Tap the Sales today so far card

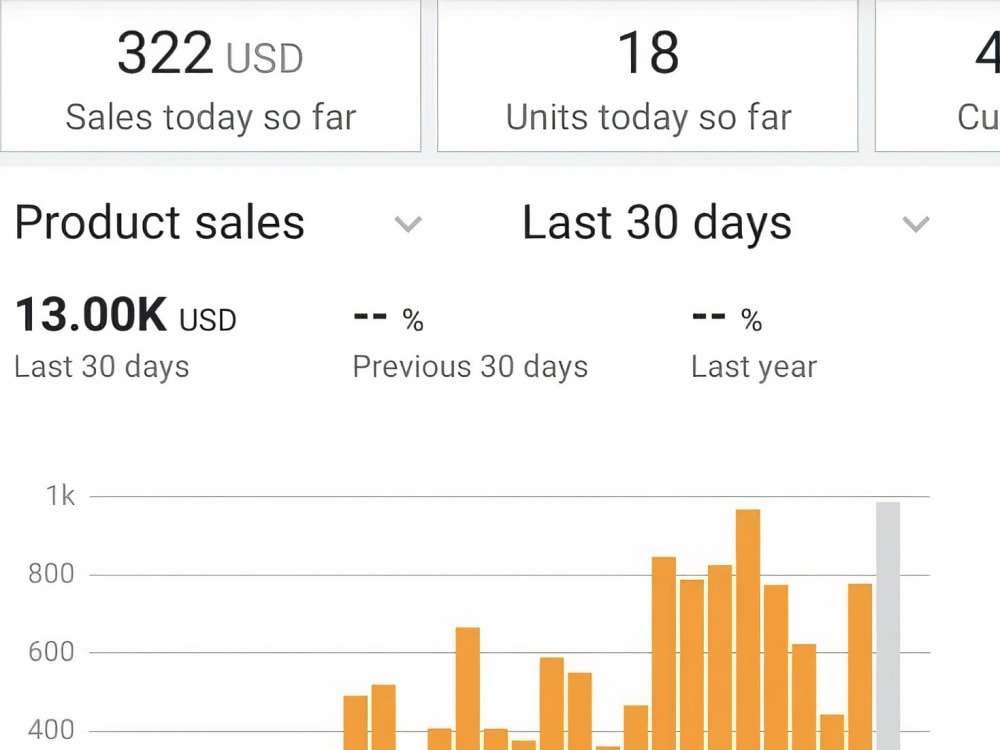coord(210,75)
